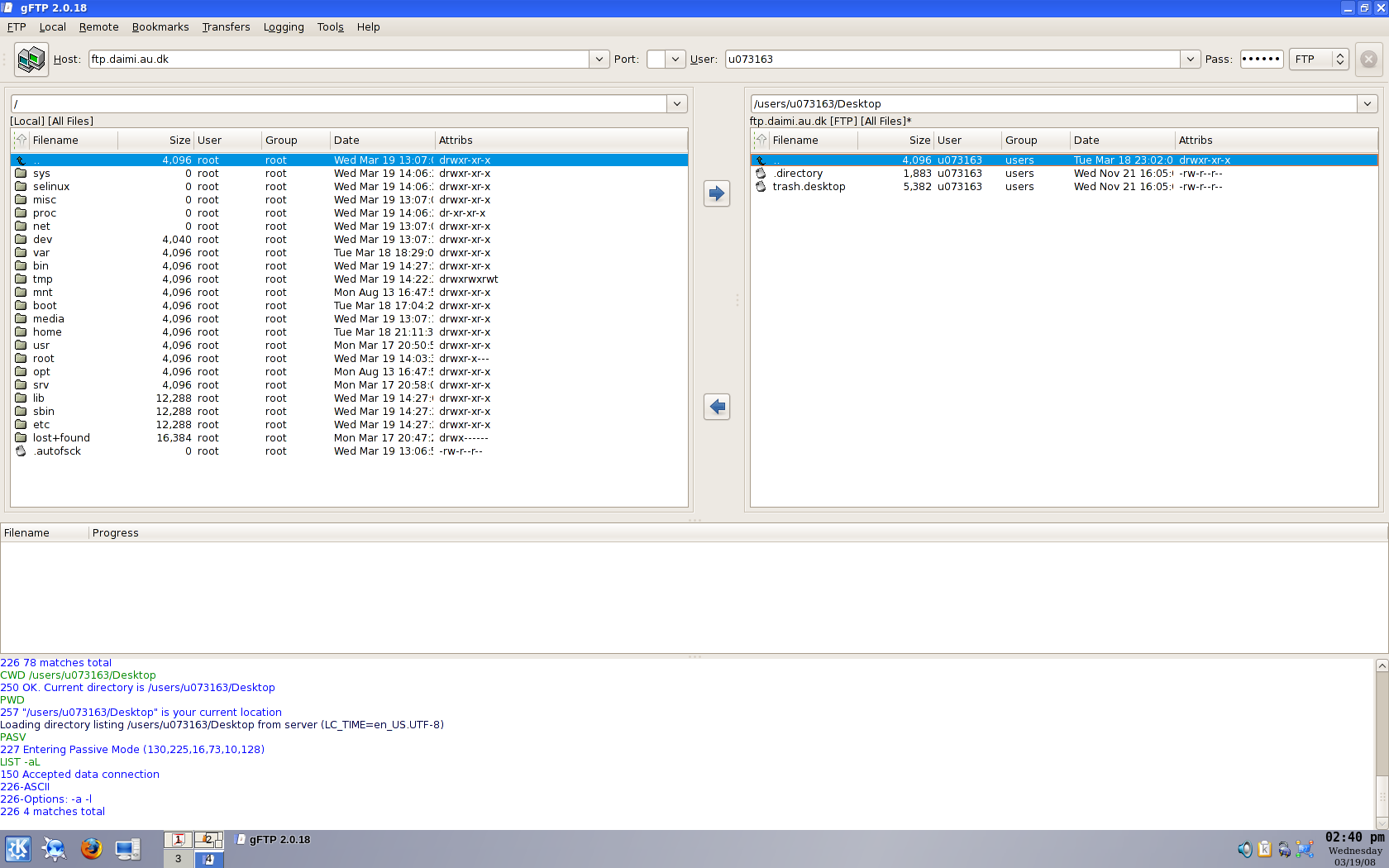1389x868 pixels.
Task: Sort local files by Size column header
Action: [155, 141]
